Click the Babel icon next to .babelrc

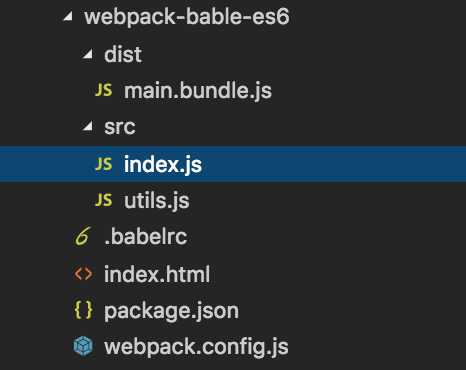(x=82, y=236)
